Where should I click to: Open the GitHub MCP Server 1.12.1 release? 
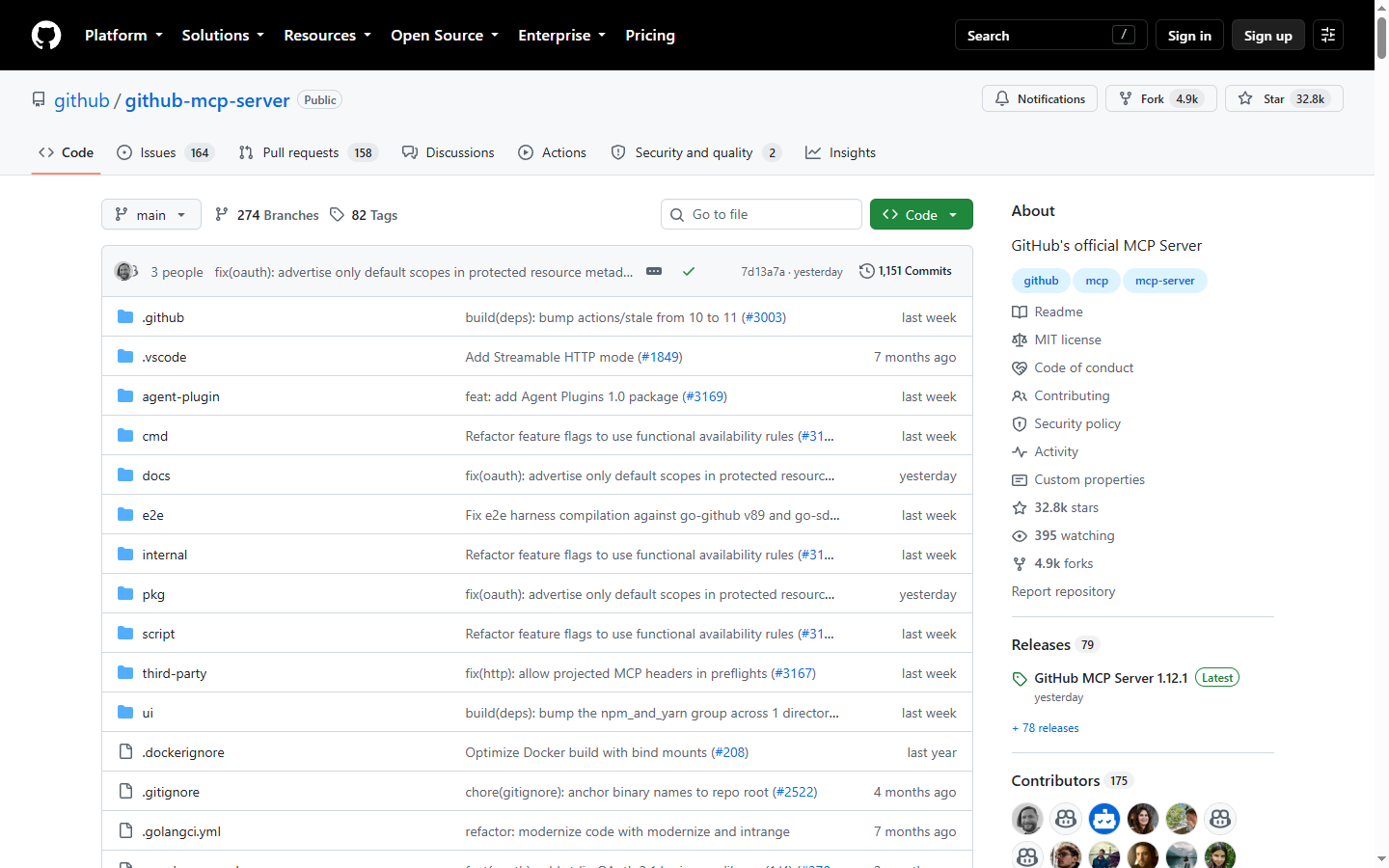click(x=1110, y=678)
